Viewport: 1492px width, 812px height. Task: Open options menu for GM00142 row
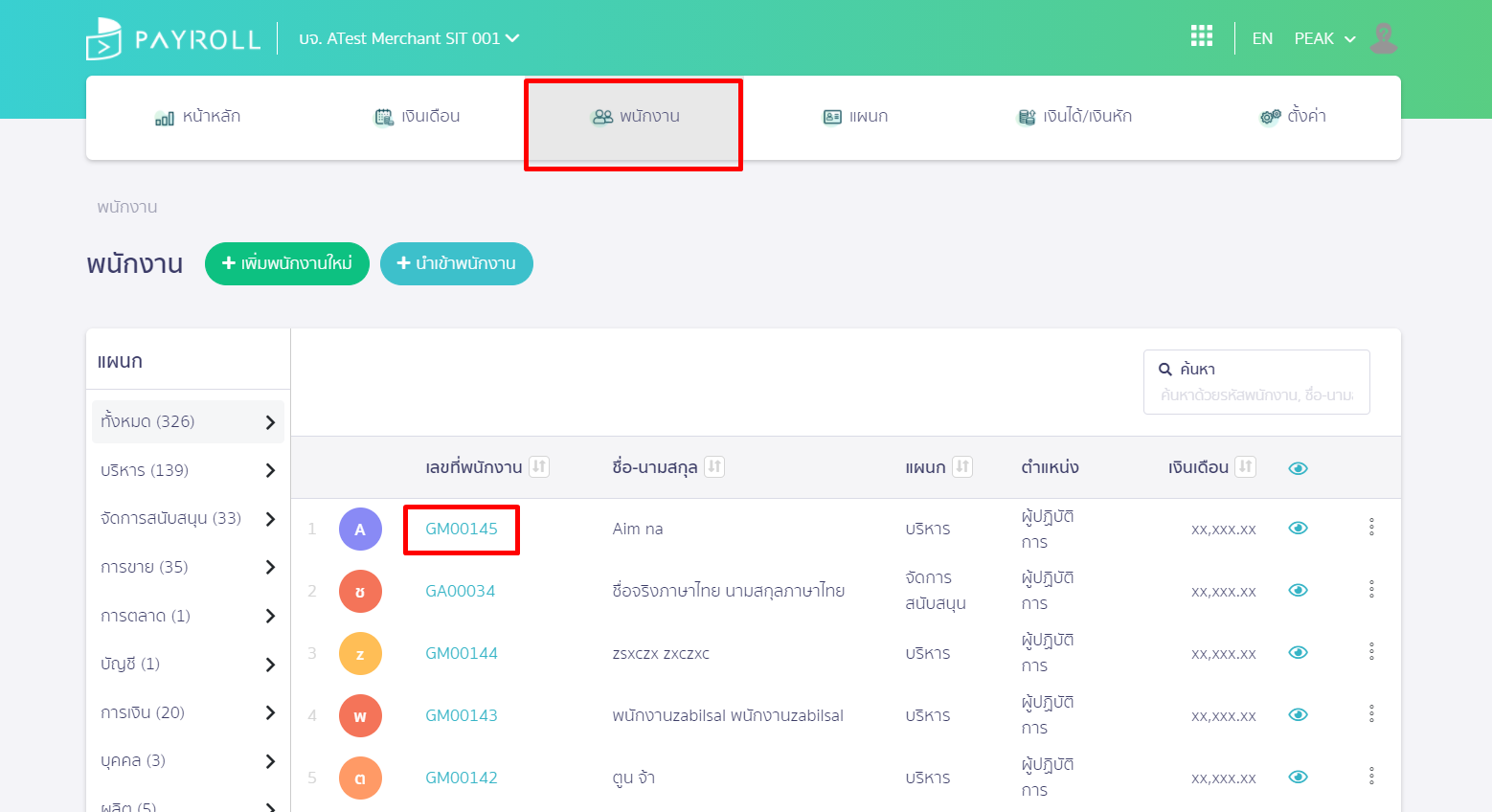click(x=1371, y=776)
